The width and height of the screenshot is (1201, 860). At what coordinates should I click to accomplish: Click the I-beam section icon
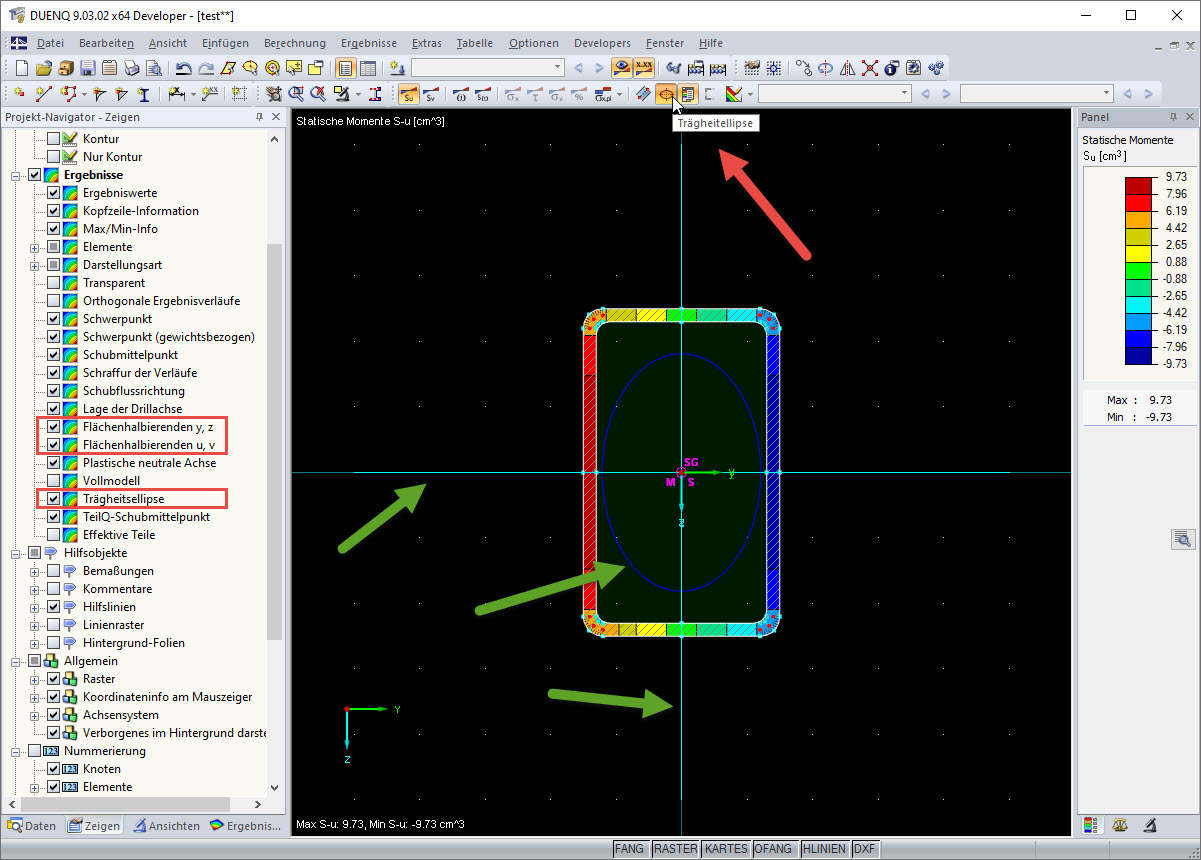click(x=143, y=94)
